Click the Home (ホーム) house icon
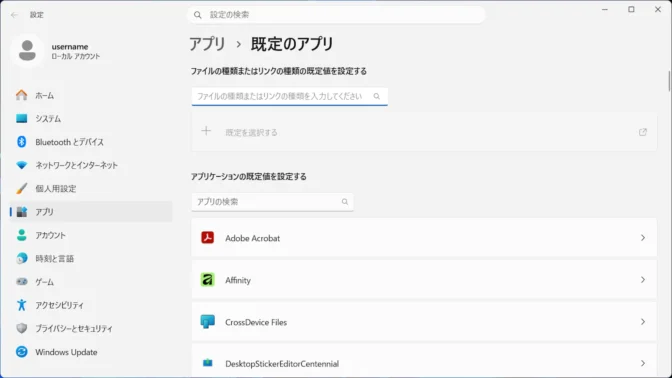672x378 pixels. tap(21, 95)
